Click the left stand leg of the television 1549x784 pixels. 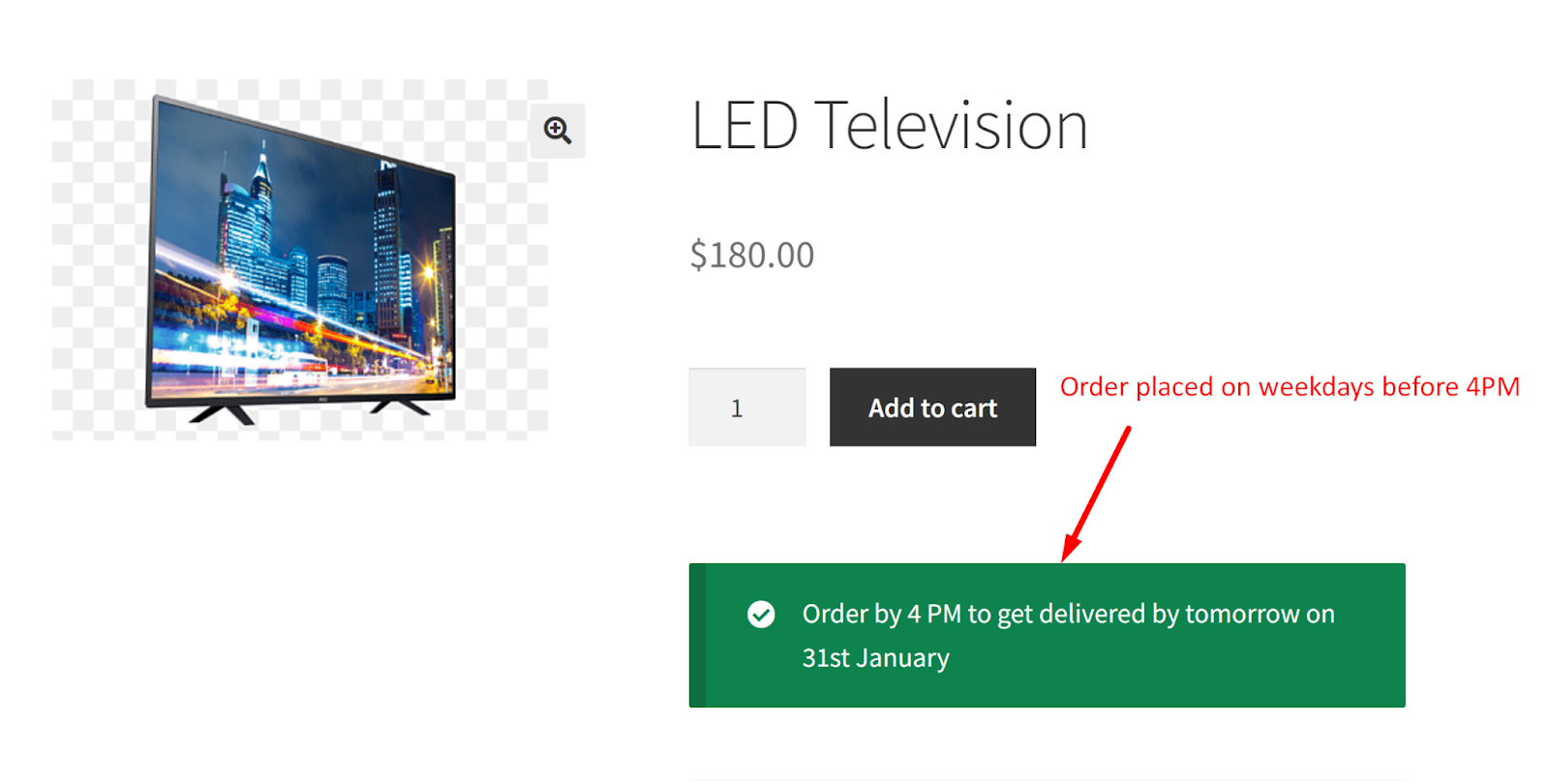coord(223,413)
